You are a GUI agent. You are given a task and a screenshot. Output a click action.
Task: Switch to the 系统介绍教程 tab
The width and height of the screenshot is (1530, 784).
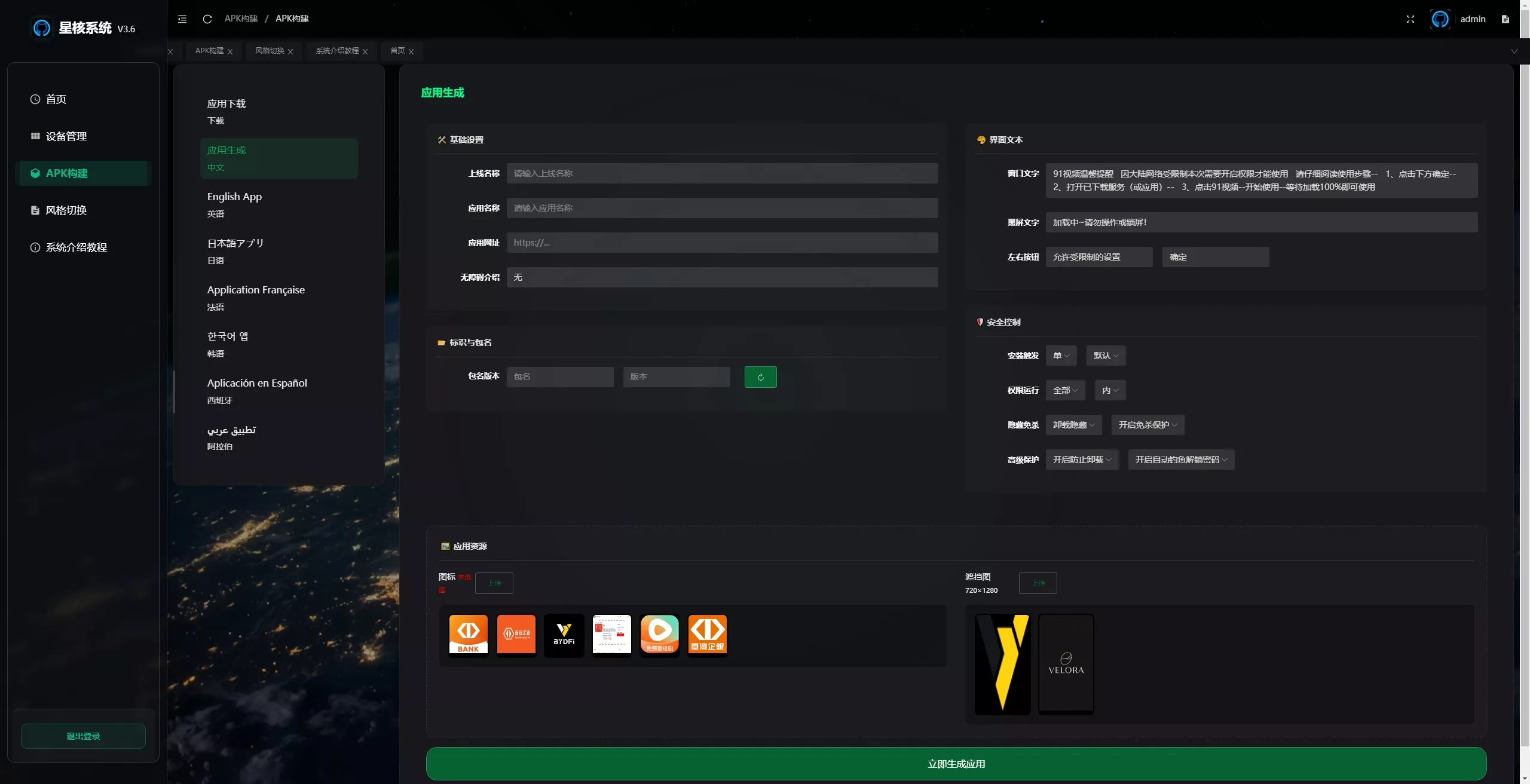337,51
